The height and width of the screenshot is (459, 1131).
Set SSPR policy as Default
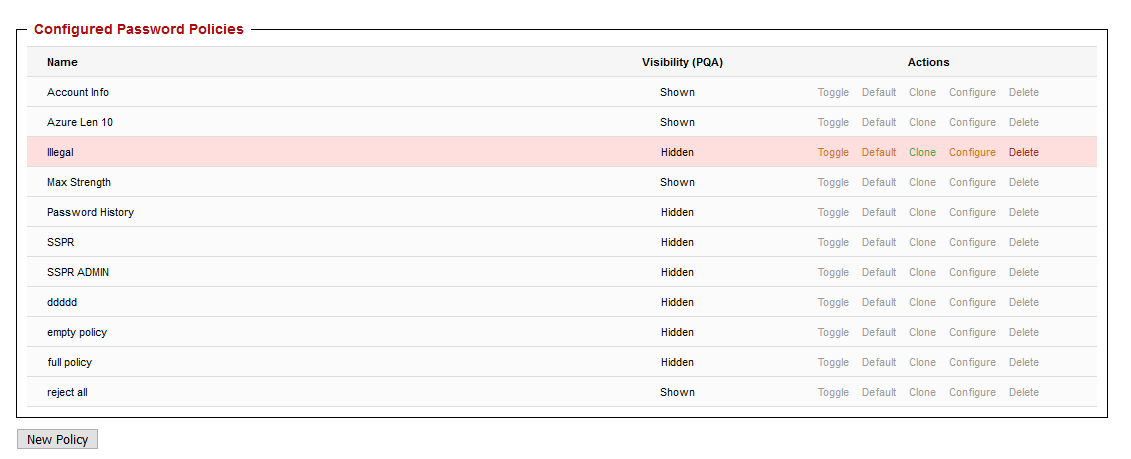coord(879,242)
